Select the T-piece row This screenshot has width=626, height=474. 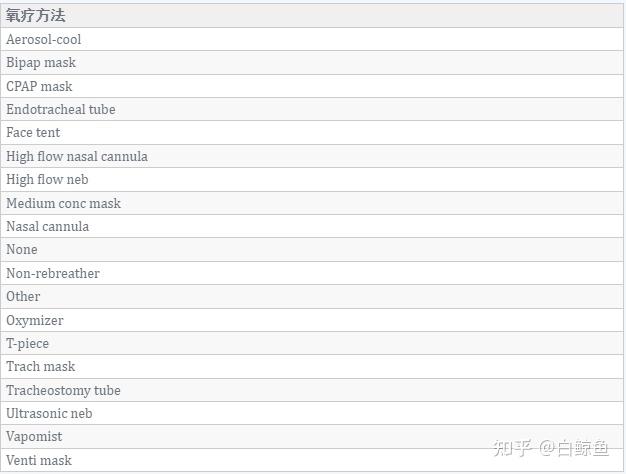click(312, 343)
